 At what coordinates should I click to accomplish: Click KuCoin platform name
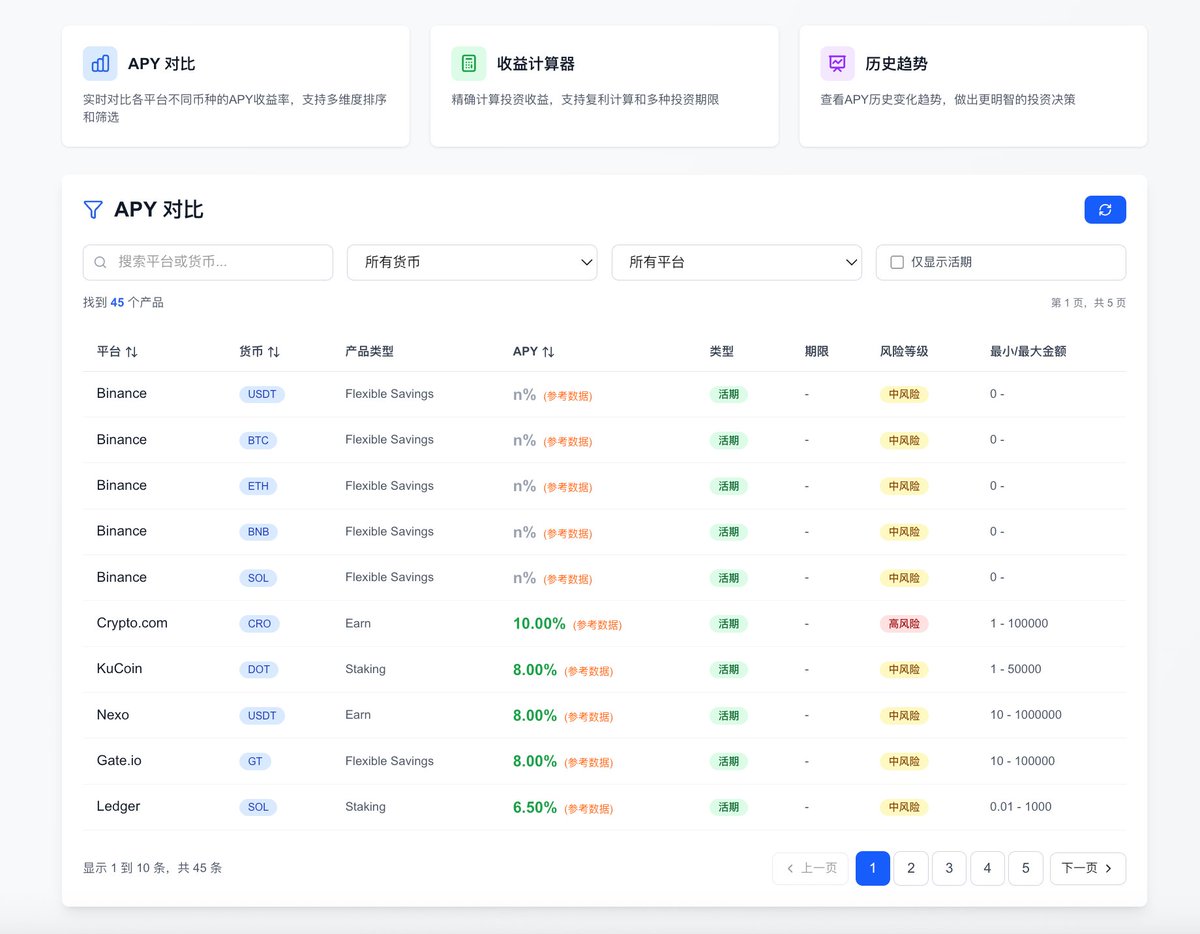(x=119, y=669)
